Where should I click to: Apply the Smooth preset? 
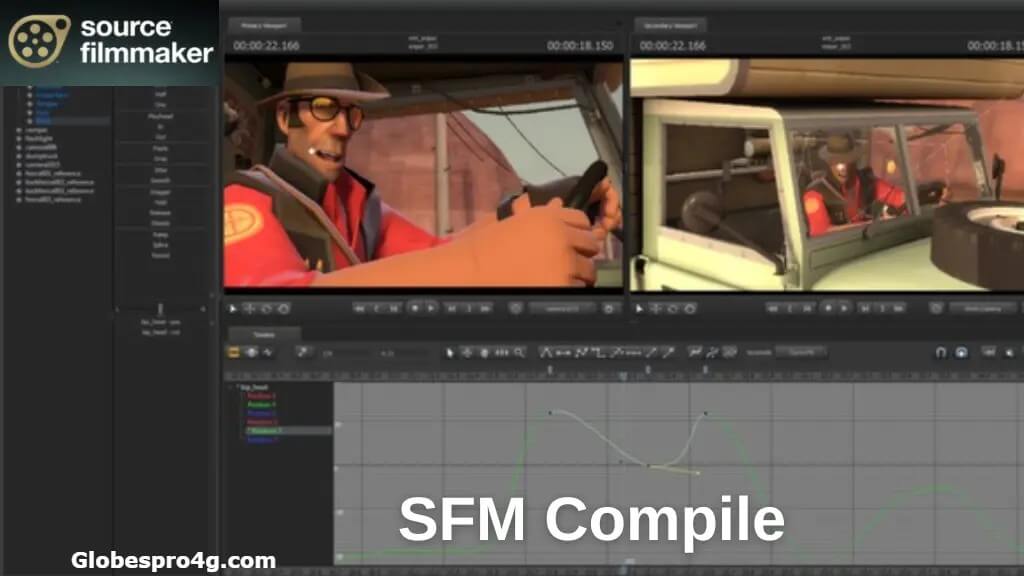point(160,180)
